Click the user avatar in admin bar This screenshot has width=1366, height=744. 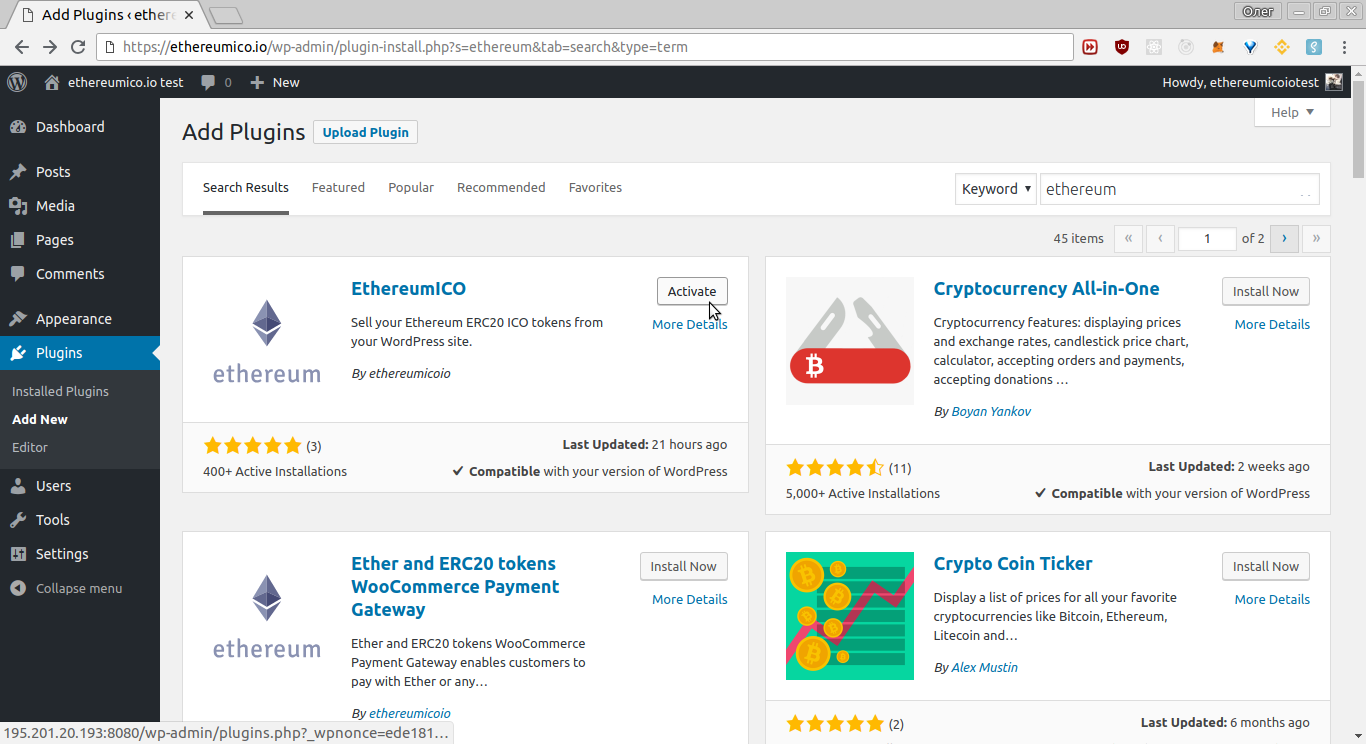pyautogui.click(x=1334, y=82)
